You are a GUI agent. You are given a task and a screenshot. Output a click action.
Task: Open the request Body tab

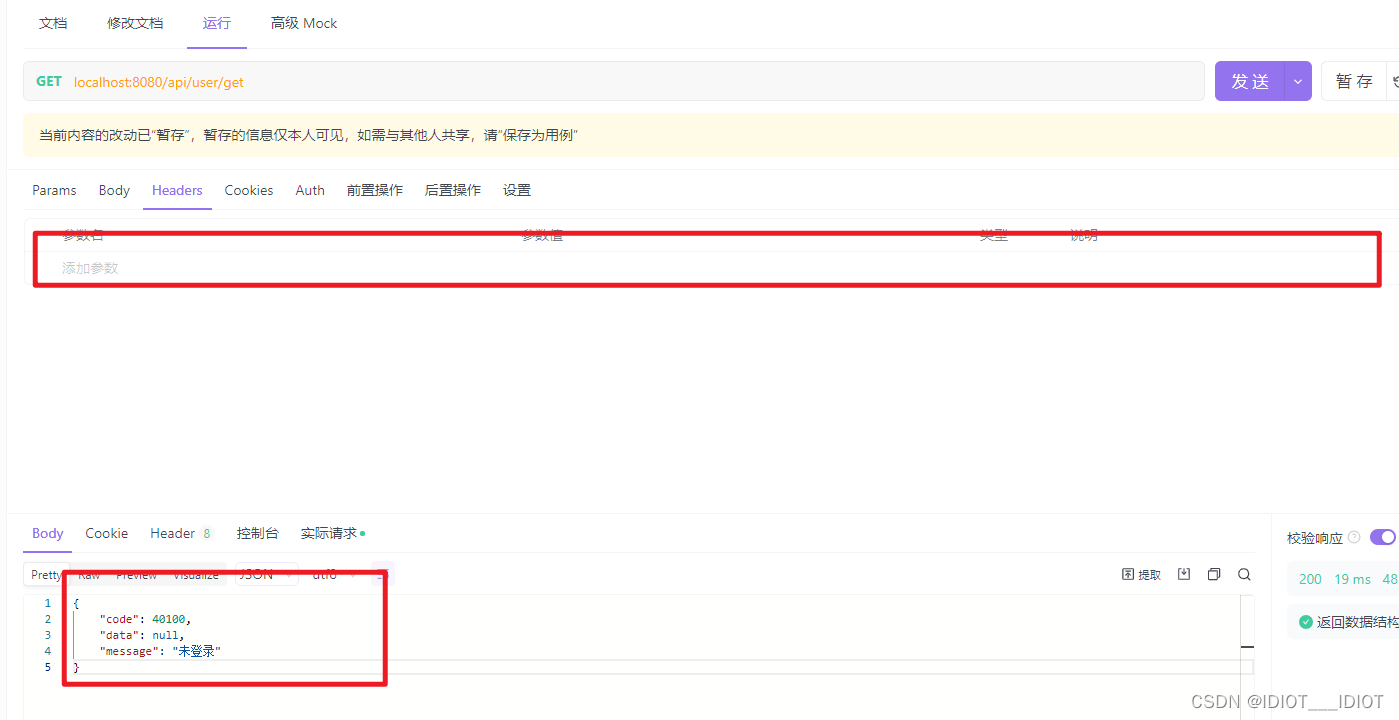tap(114, 190)
